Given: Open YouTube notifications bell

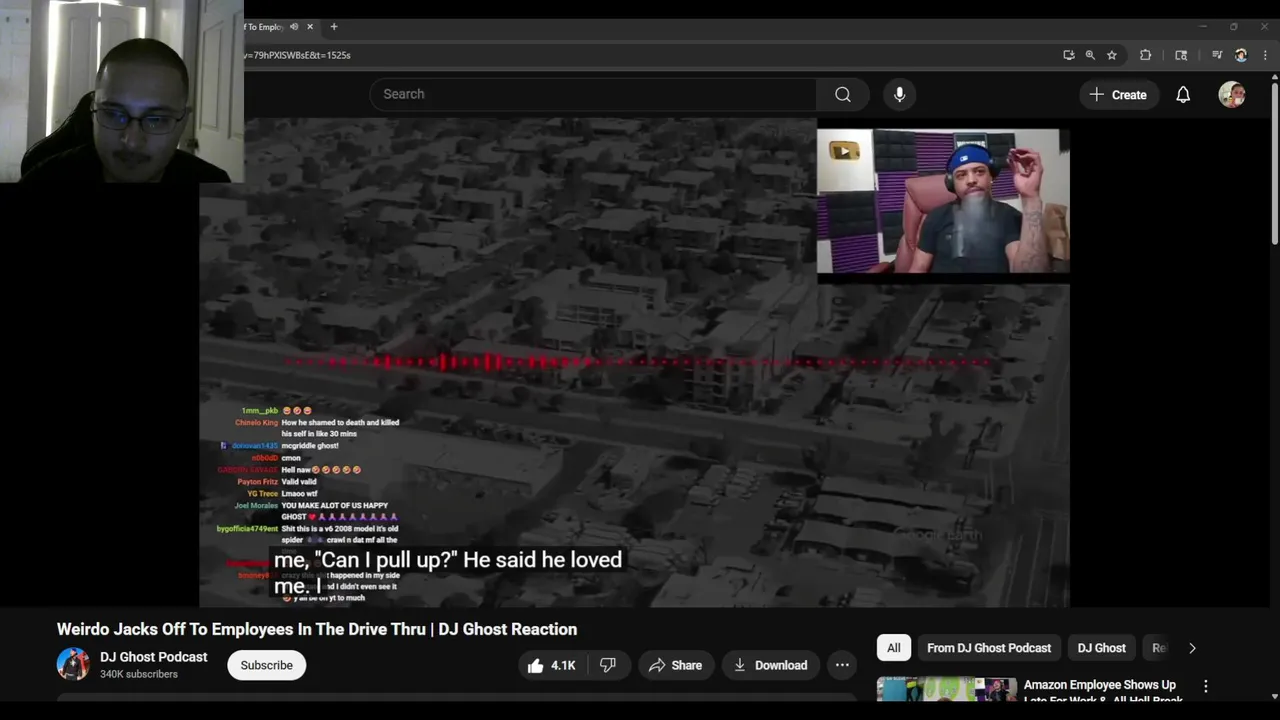Looking at the screenshot, I should (1183, 94).
